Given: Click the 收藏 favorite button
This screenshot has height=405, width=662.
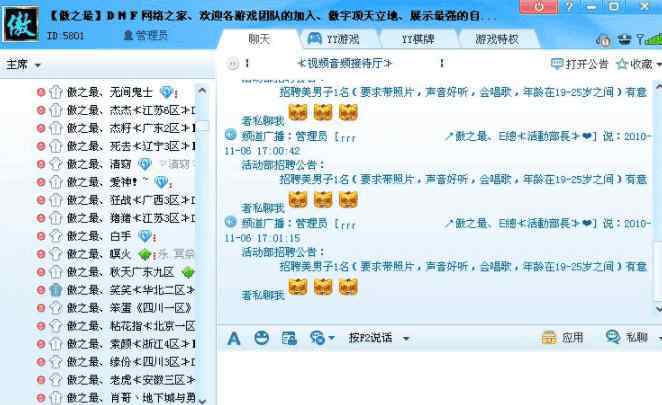Looking at the screenshot, I should tap(635, 64).
